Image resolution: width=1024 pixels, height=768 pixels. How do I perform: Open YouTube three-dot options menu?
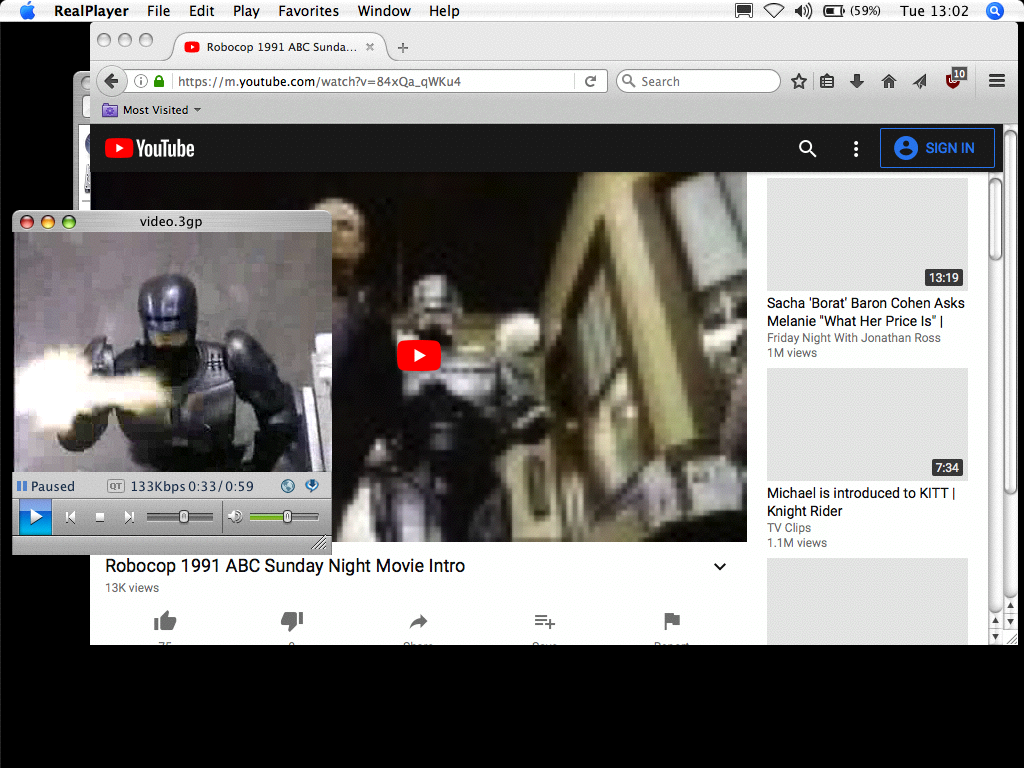pyautogui.click(x=856, y=149)
